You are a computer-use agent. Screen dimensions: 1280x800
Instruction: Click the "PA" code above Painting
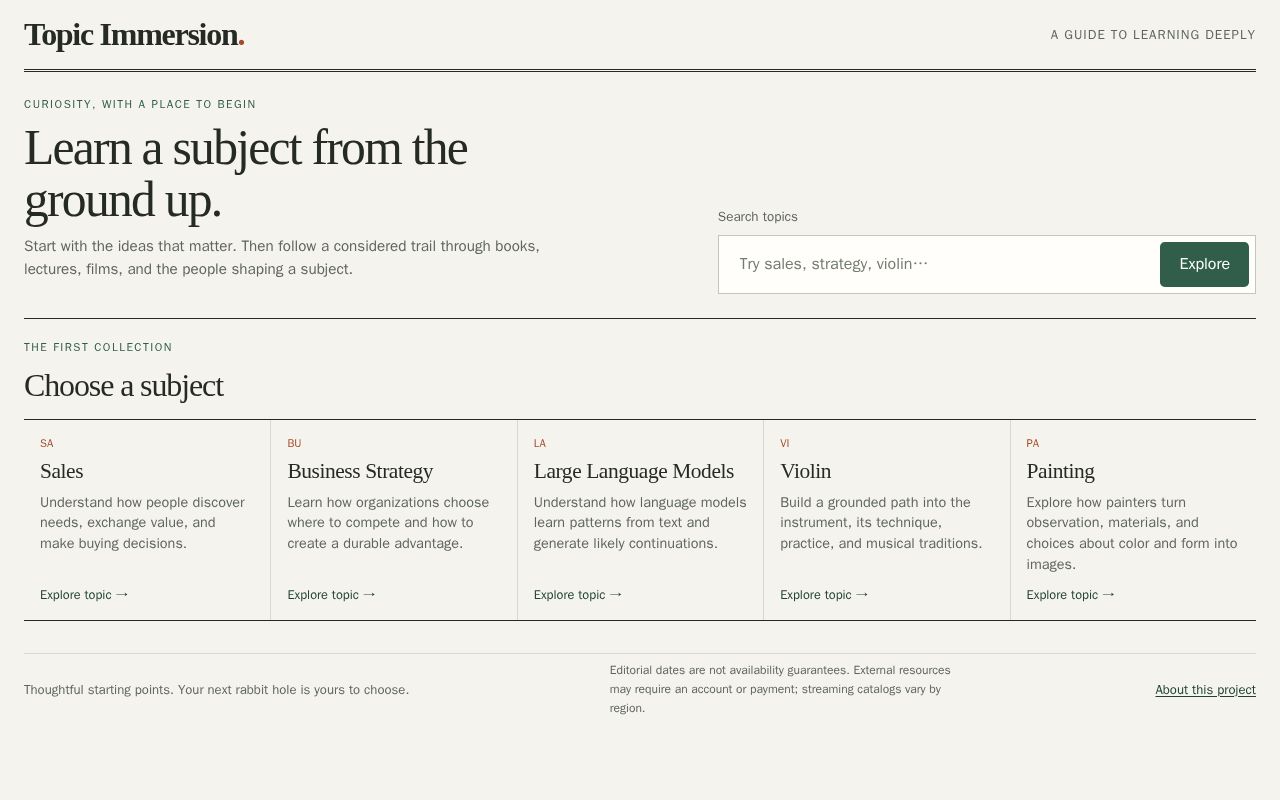(1033, 444)
